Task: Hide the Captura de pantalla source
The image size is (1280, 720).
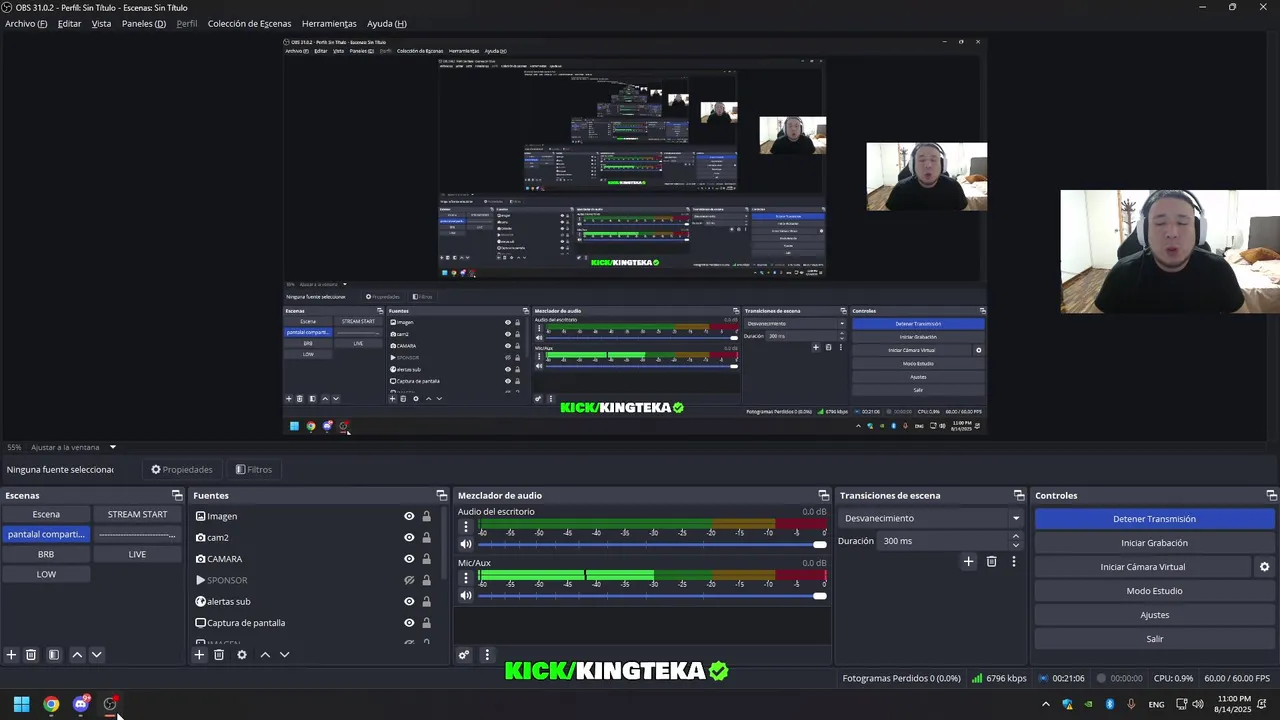Action: coord(409,623)
